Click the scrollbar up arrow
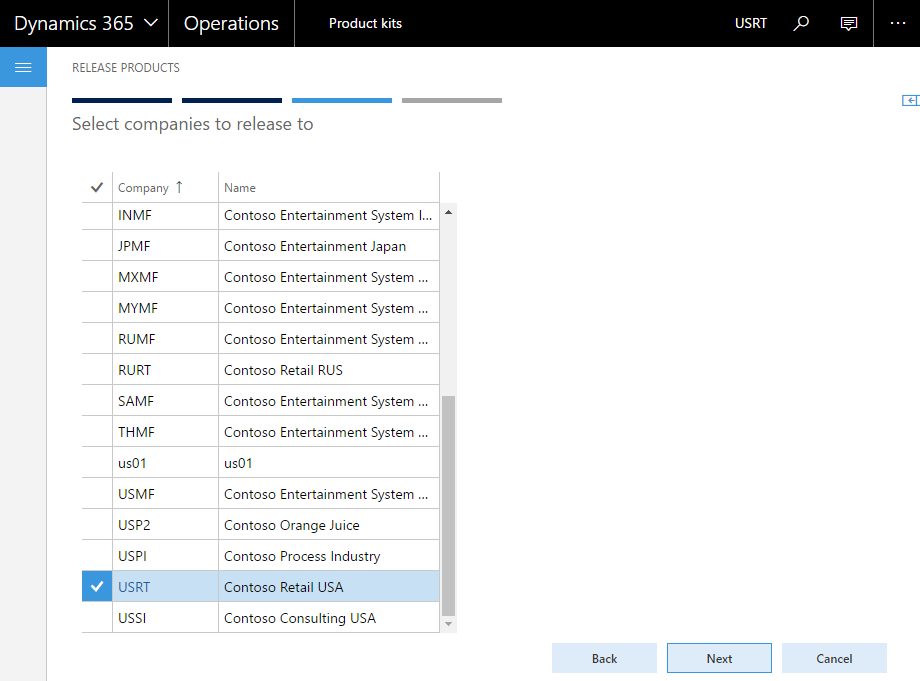Screen dimensions: 920x681 tap(448, 212)
